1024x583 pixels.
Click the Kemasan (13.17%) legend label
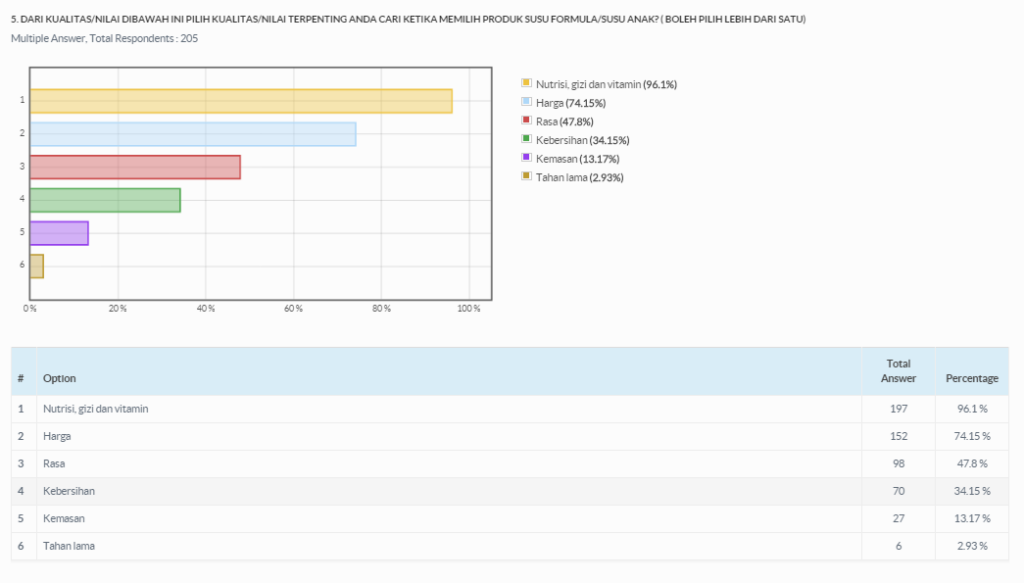(x=577, y=159)
